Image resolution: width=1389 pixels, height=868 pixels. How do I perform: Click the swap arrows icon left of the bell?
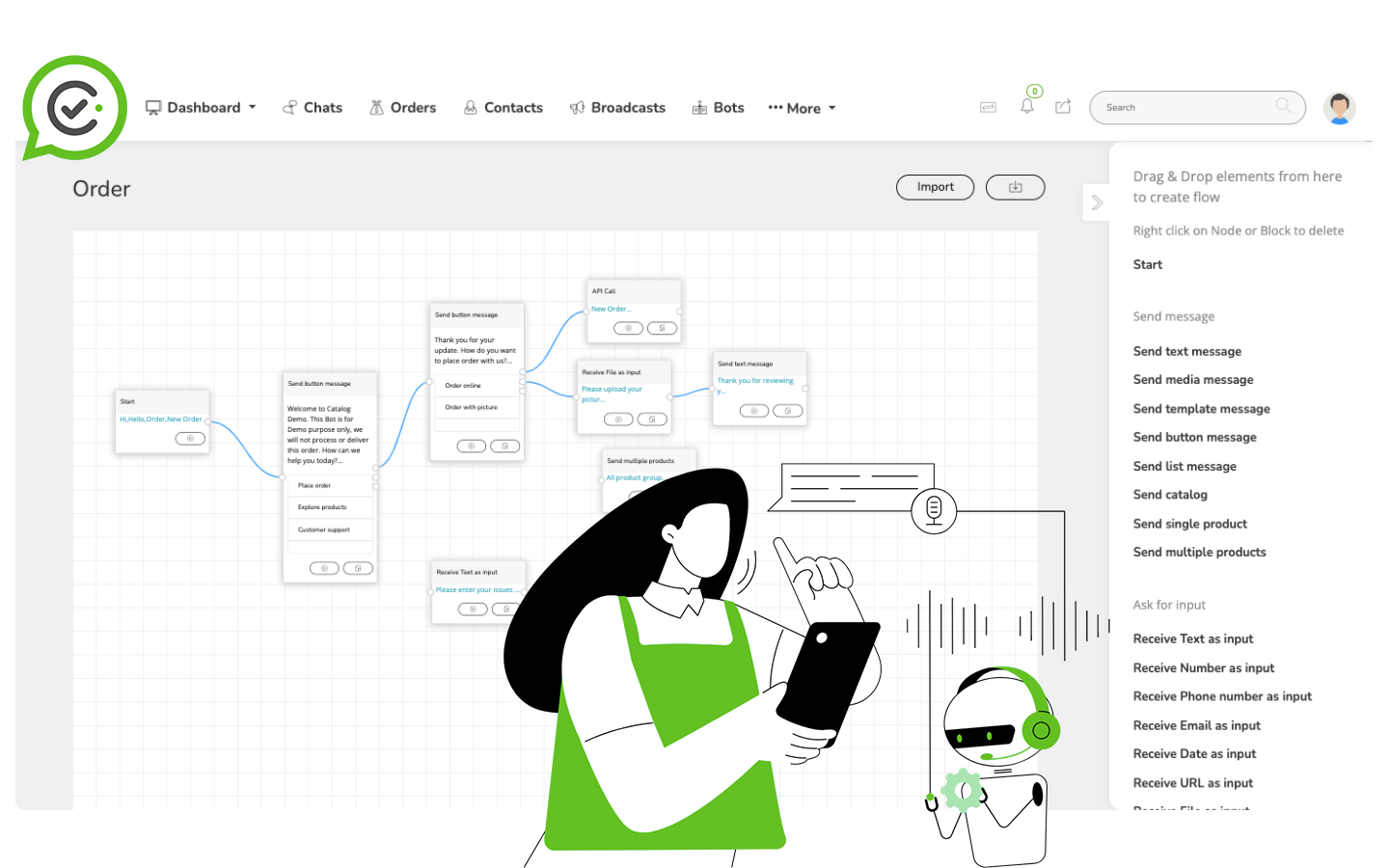988,107
